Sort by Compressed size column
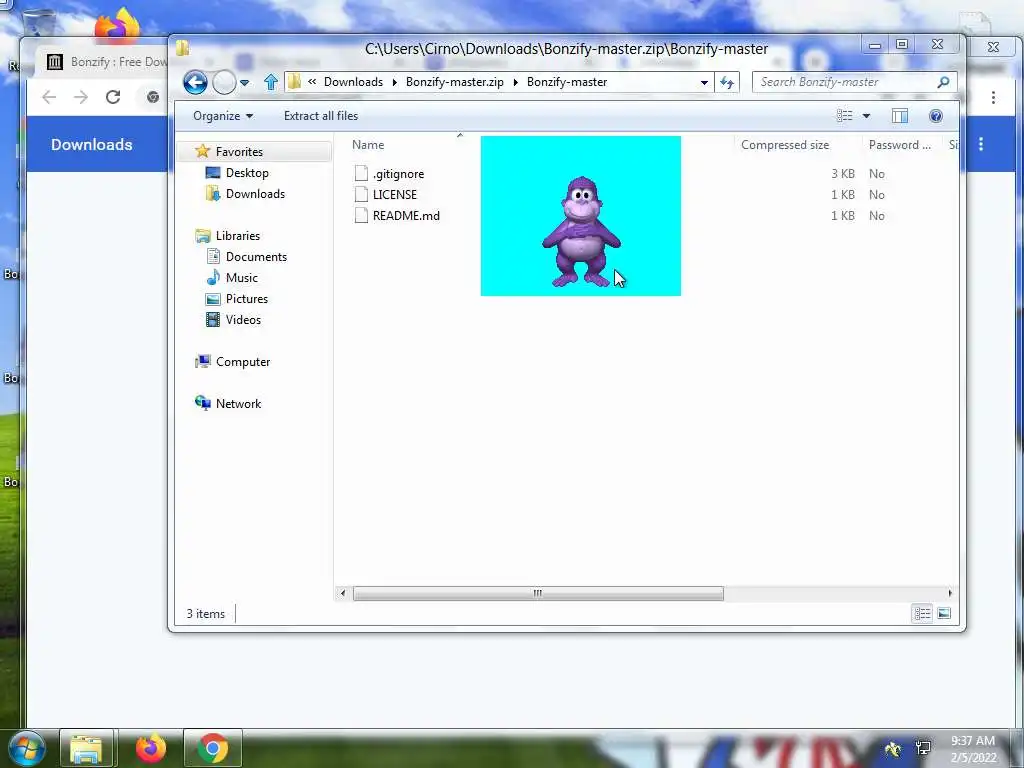Image resolution: width=1024 pixels, height=768 pixels. click(x=785, y=145)
